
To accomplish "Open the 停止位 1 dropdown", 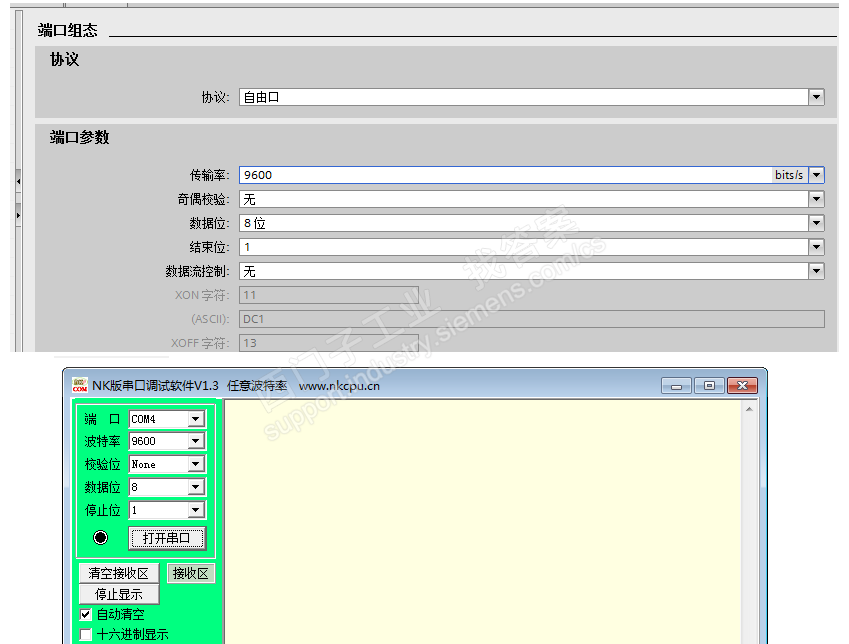I will pyautogui.click(x=195, y=510).
